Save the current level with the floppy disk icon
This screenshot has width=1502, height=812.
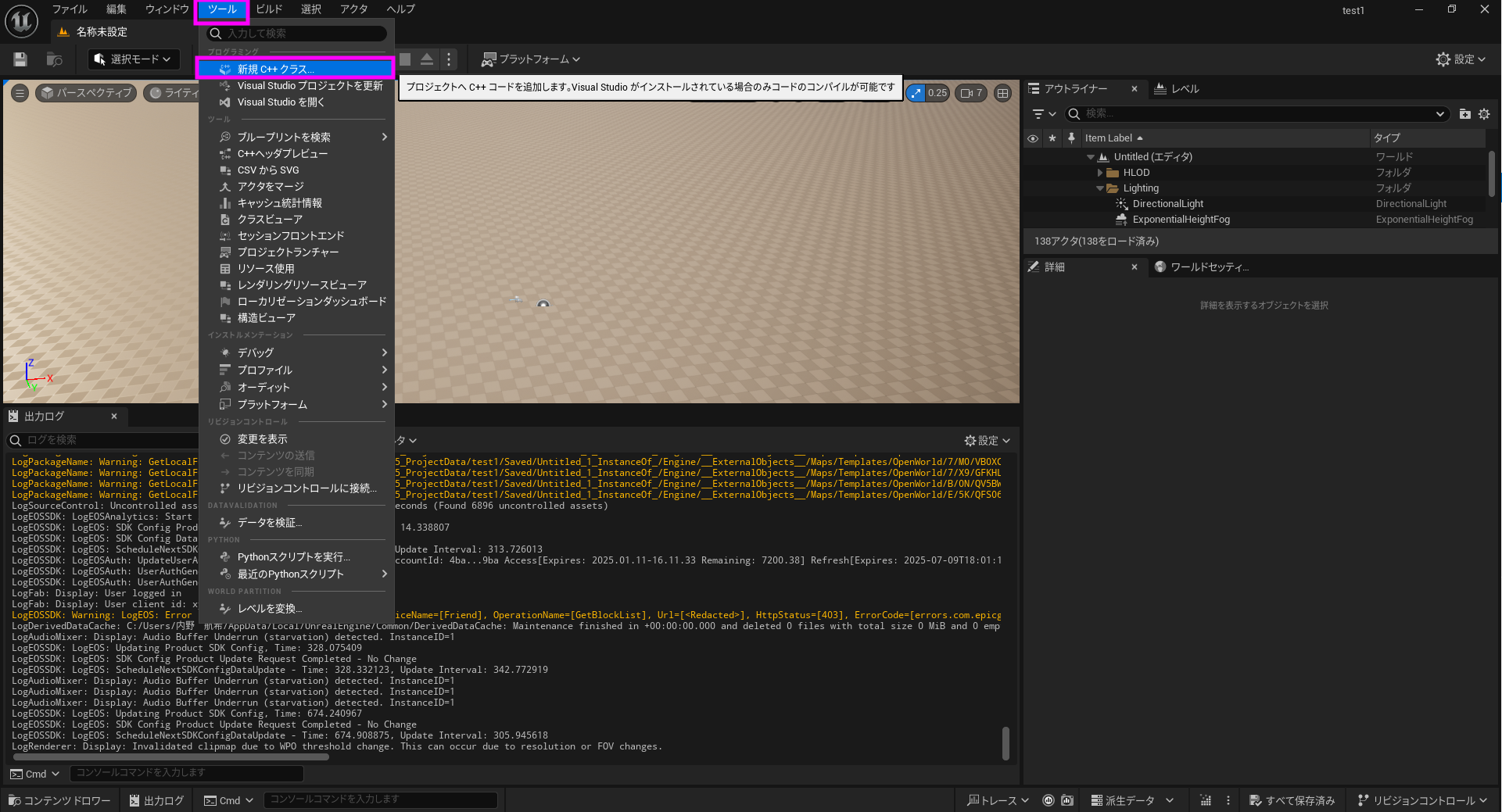(19, 59)
